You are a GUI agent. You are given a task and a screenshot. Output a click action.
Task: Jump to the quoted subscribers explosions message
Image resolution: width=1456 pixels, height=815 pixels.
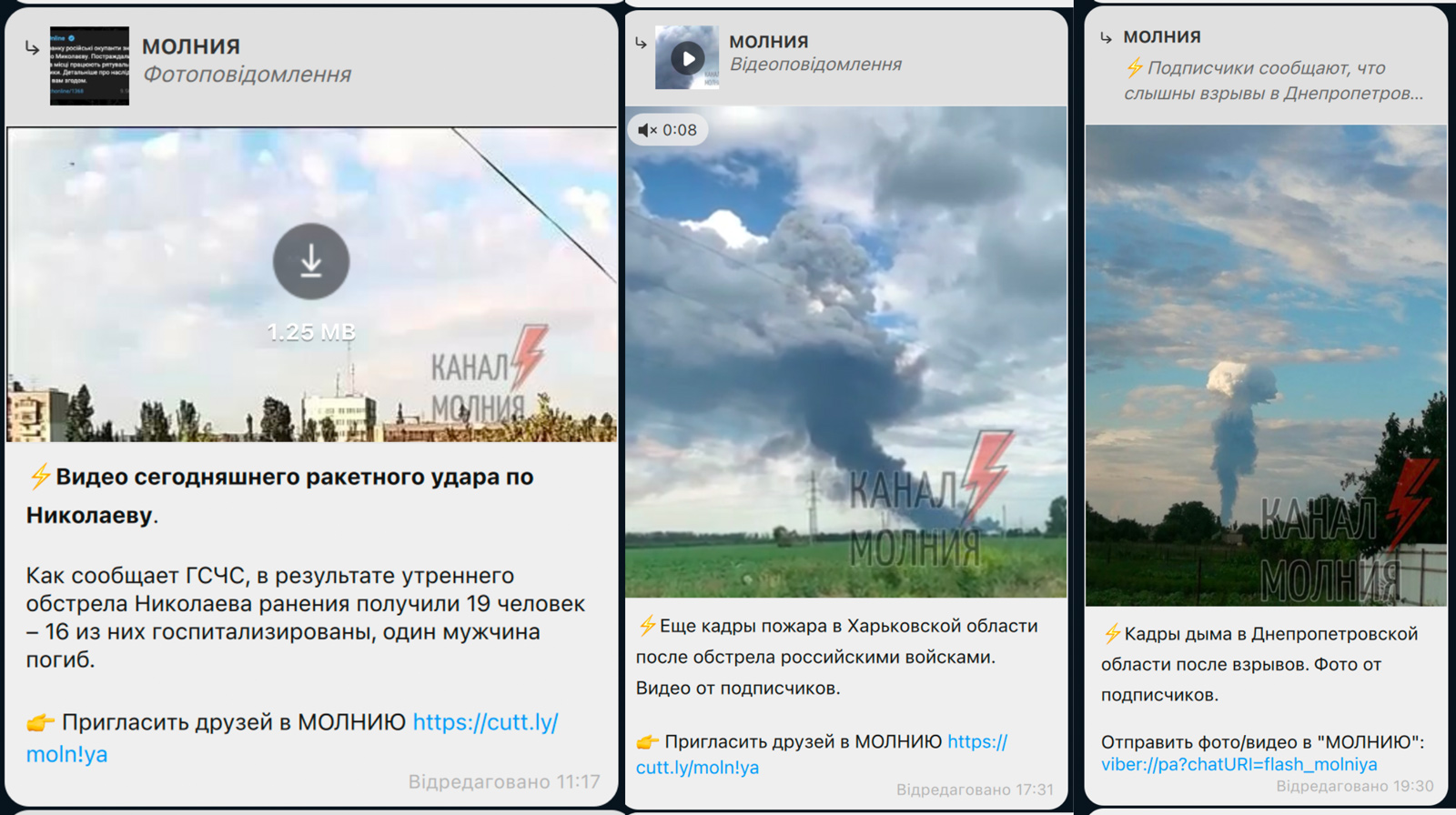1273,80
